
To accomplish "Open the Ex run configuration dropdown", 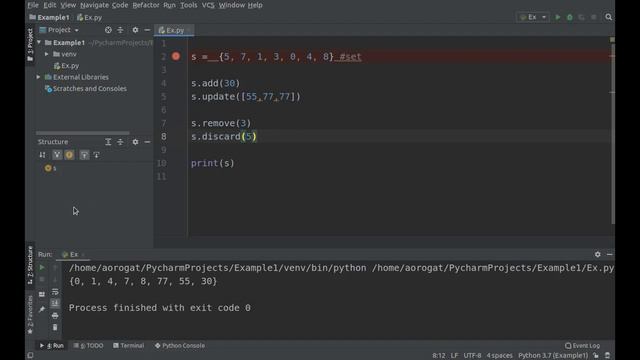I will pyautogui.click(x=533, y=17).
